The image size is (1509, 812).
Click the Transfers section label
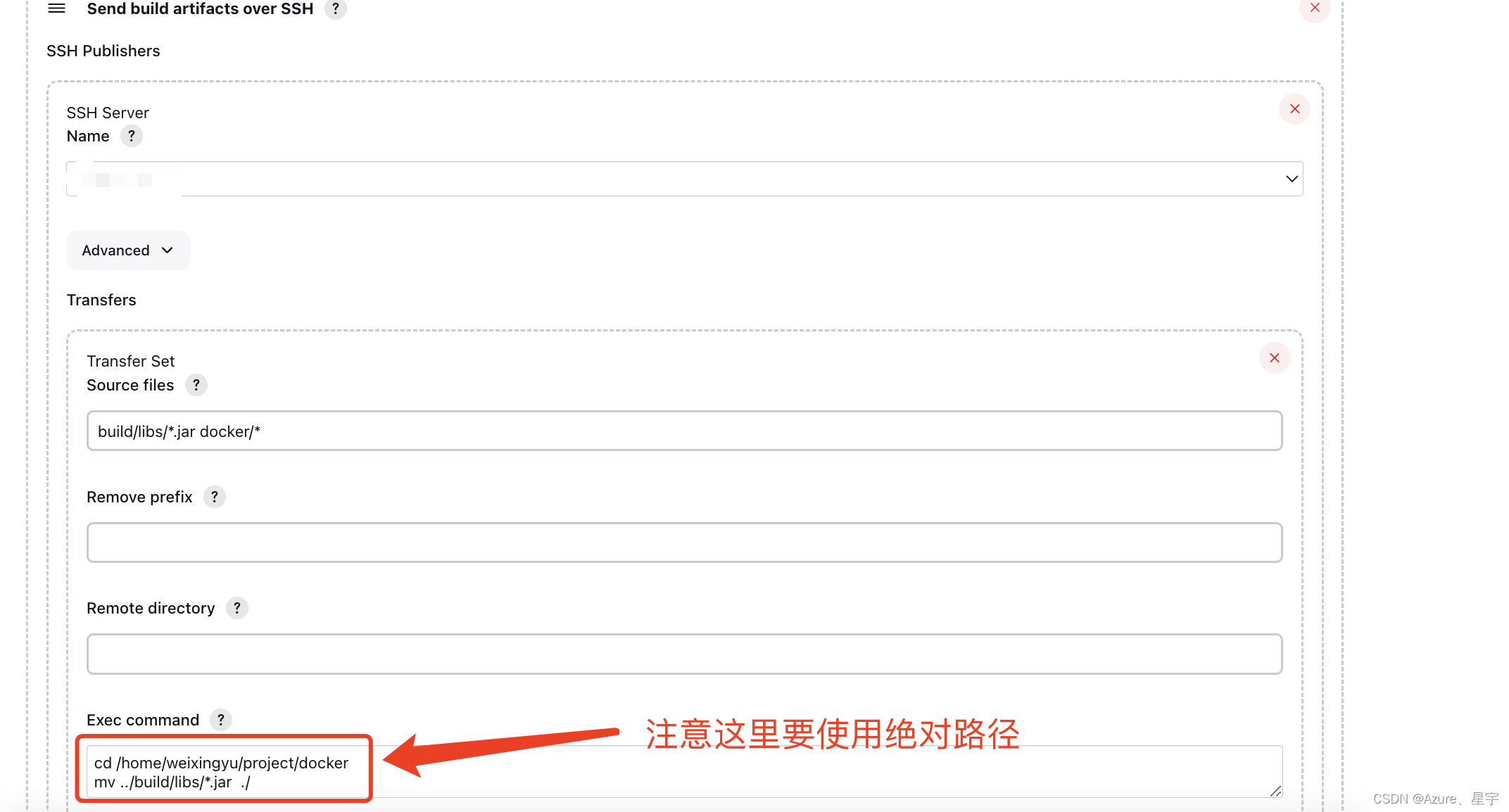[x=100, y=299]
